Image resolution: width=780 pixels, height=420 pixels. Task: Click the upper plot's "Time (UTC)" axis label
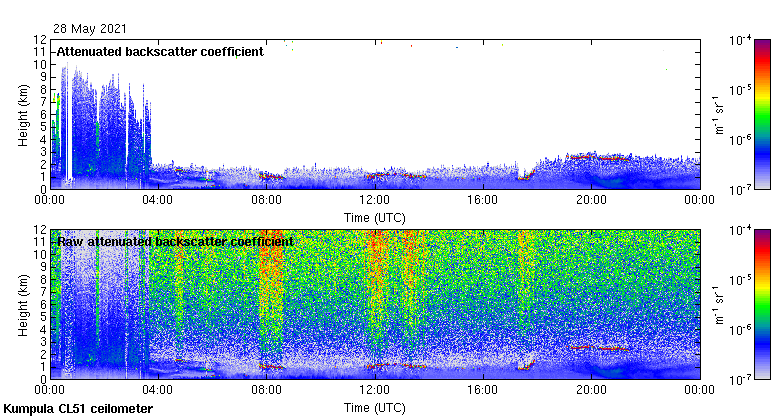pyautogui.click(x=375, y=218)
